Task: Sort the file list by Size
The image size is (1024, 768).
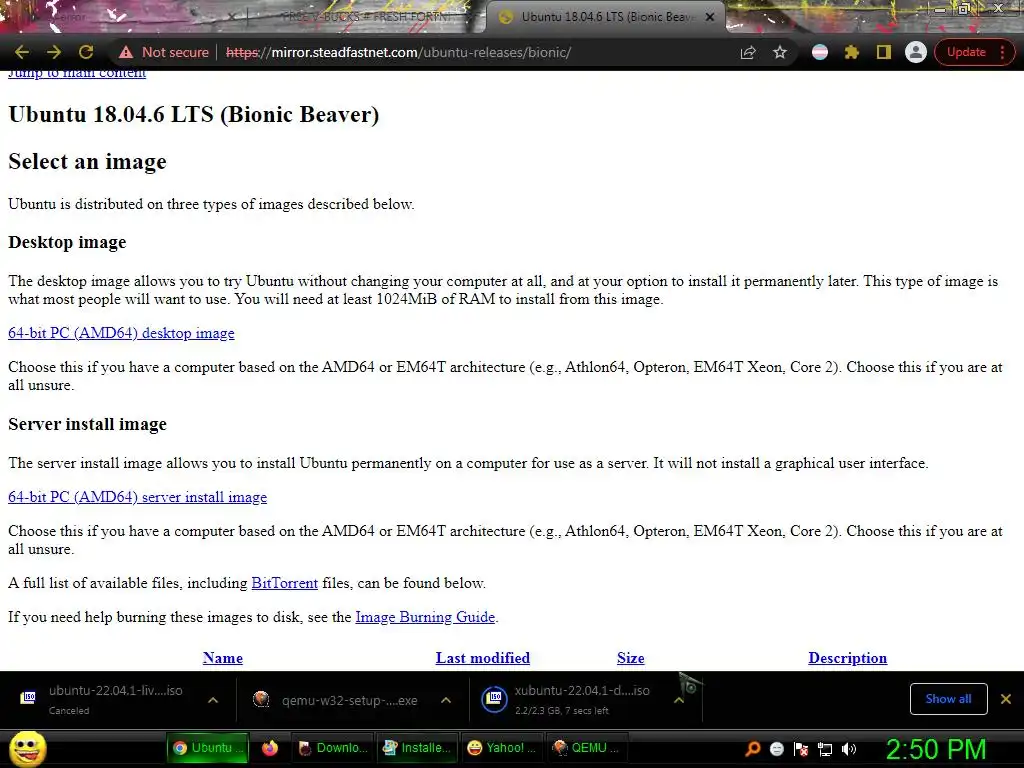Action: tap(631, 658)
